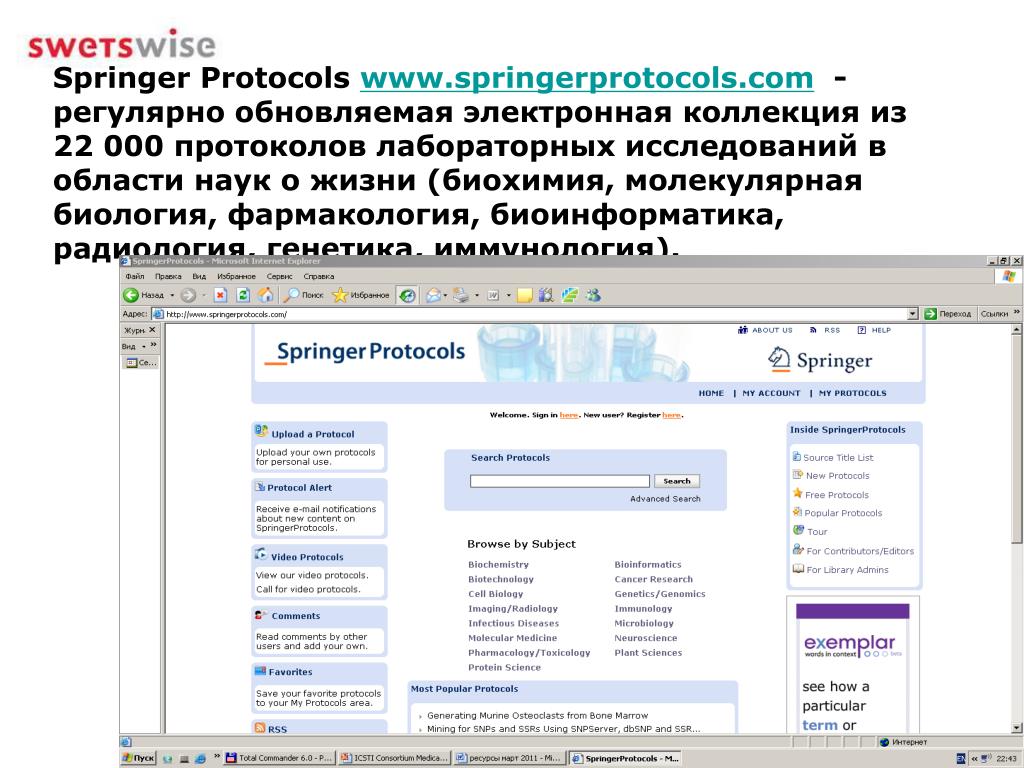Click the Tour globe icon

click(x=798, y=530)
